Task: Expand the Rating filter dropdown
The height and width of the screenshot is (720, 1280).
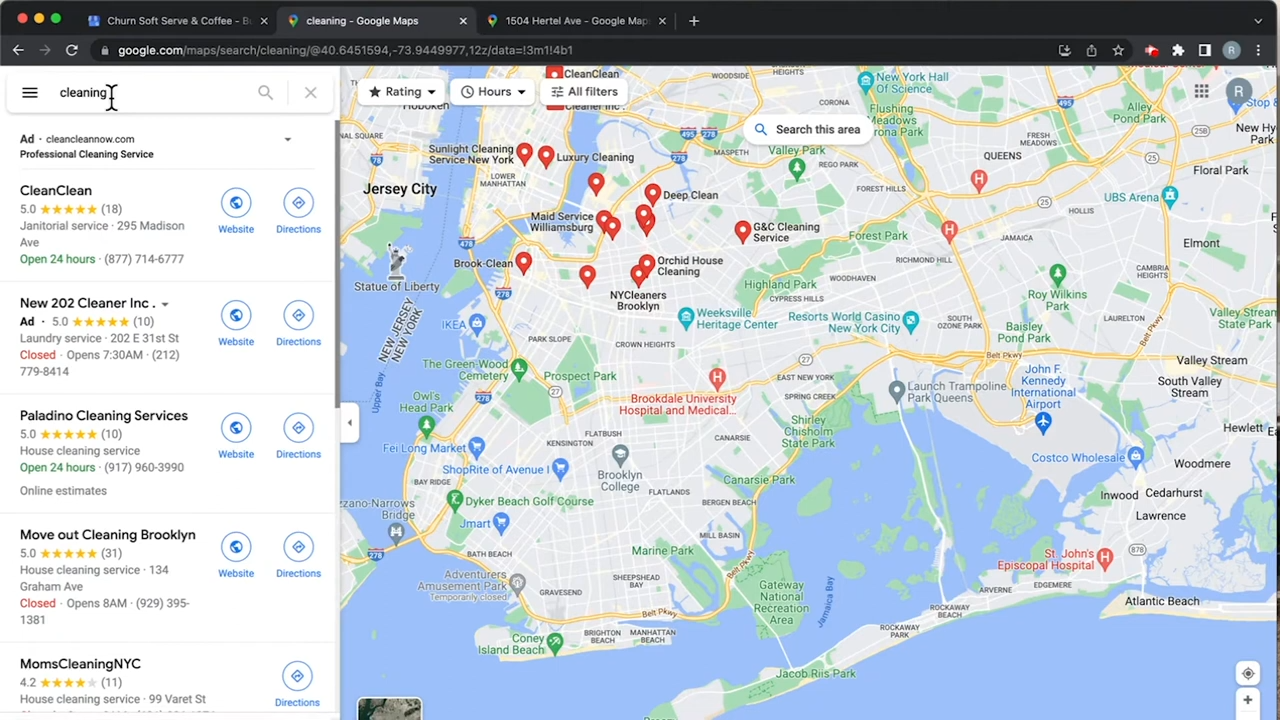Action: 402,92
